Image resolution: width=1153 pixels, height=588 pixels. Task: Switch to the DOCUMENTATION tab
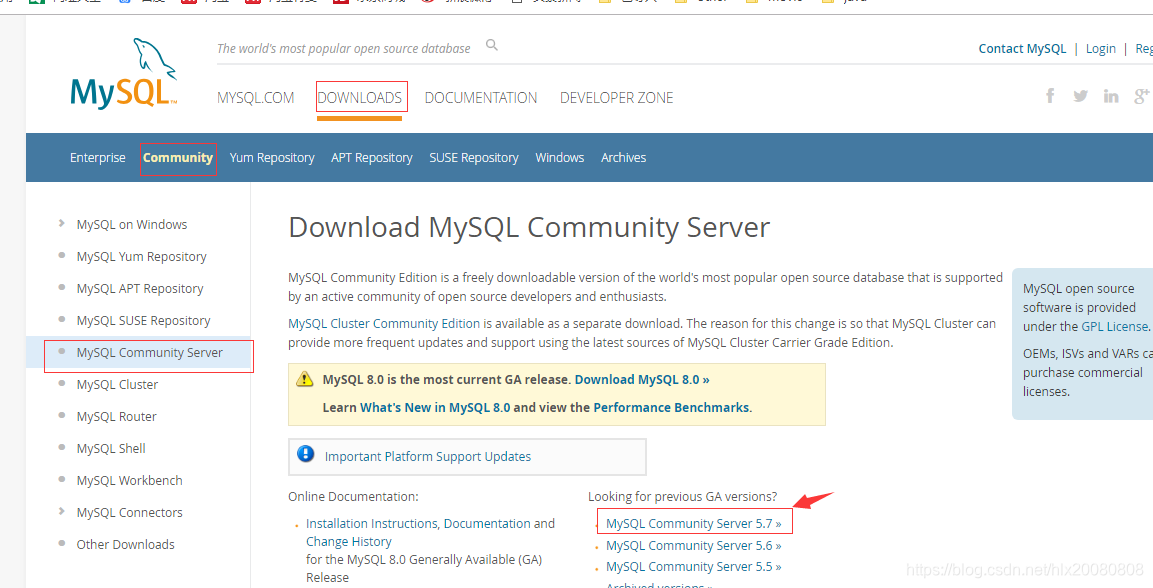tap(481, 98)
